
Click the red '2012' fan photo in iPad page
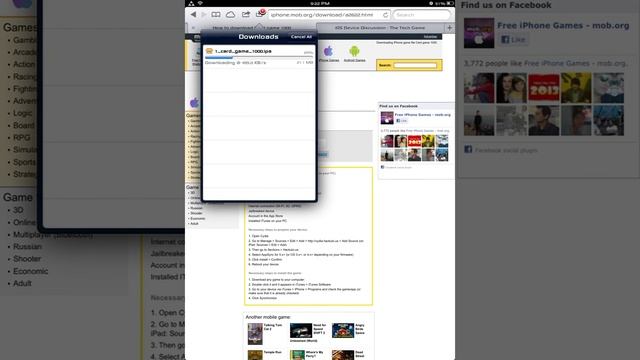(414, 141)
